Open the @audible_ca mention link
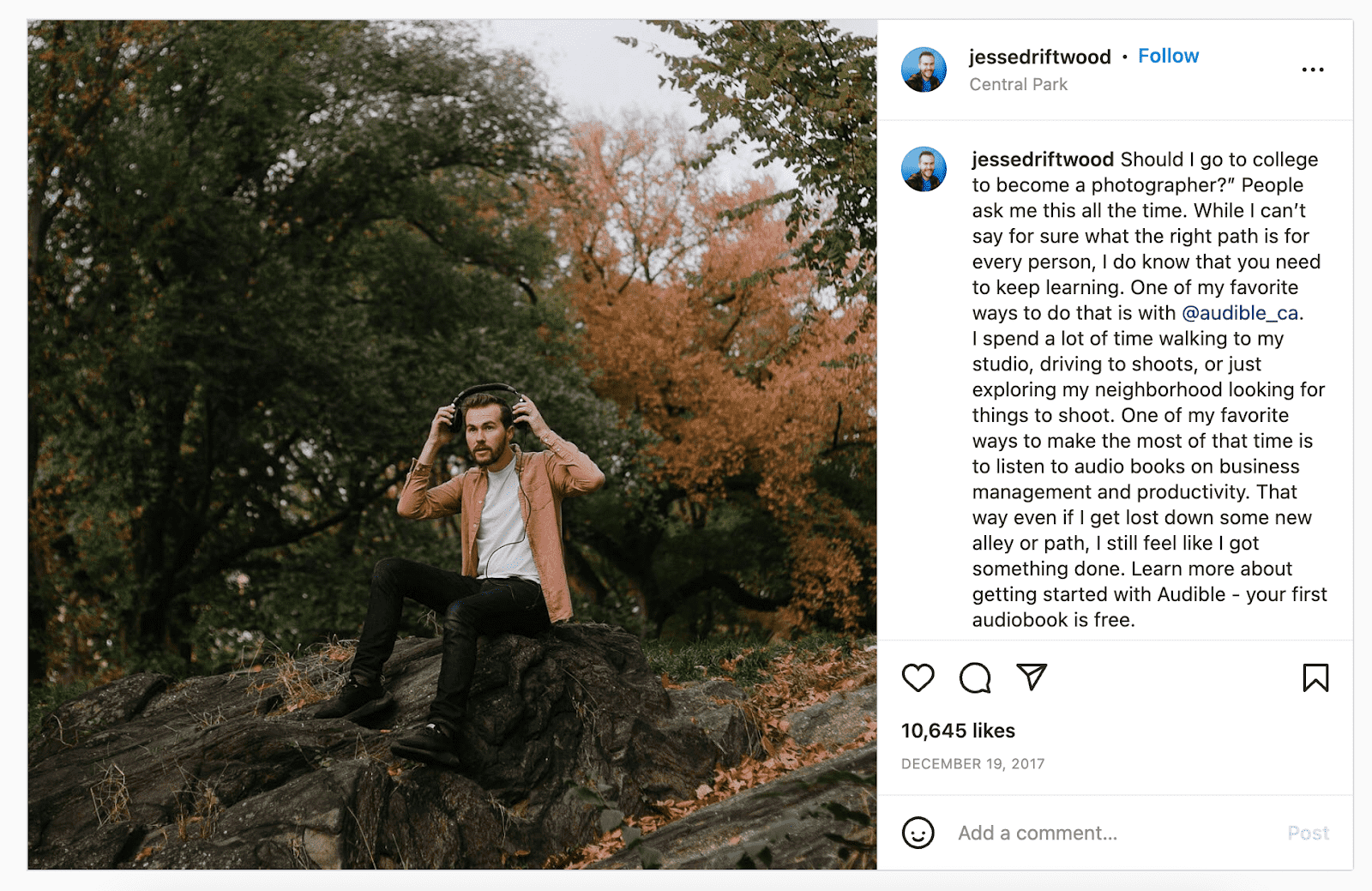Image resolution: width=1372 pixels, height=891 pixels. point(1240,313)
